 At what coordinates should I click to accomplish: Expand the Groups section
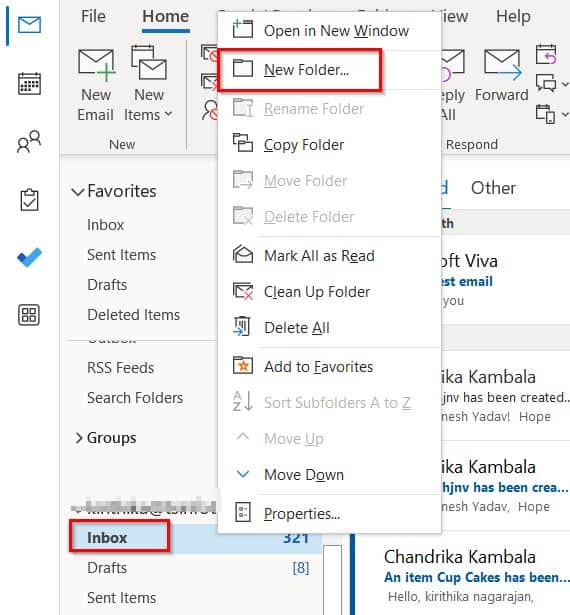coord(79,438)
